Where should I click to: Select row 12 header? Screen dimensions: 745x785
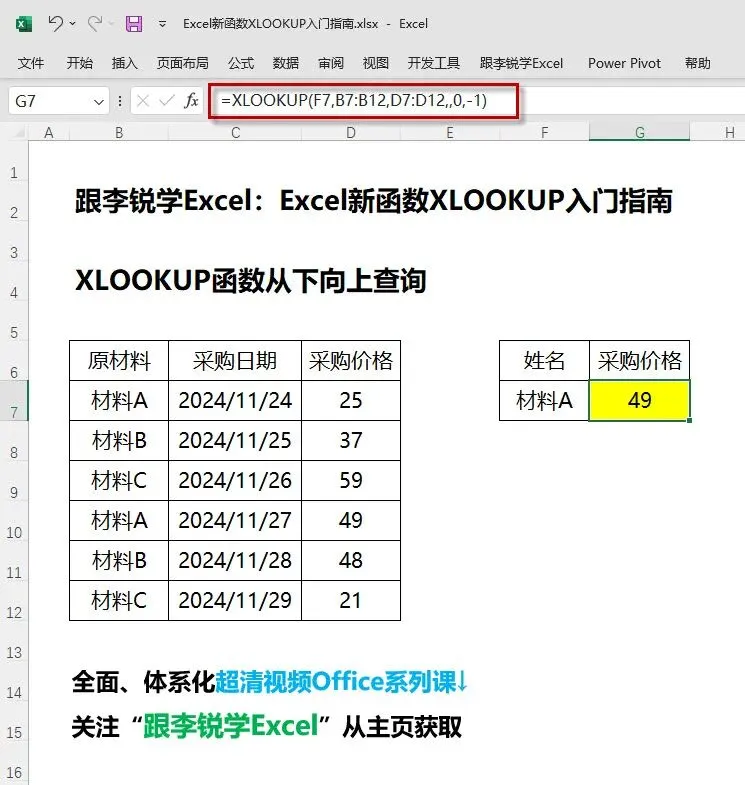pos(14,601)
